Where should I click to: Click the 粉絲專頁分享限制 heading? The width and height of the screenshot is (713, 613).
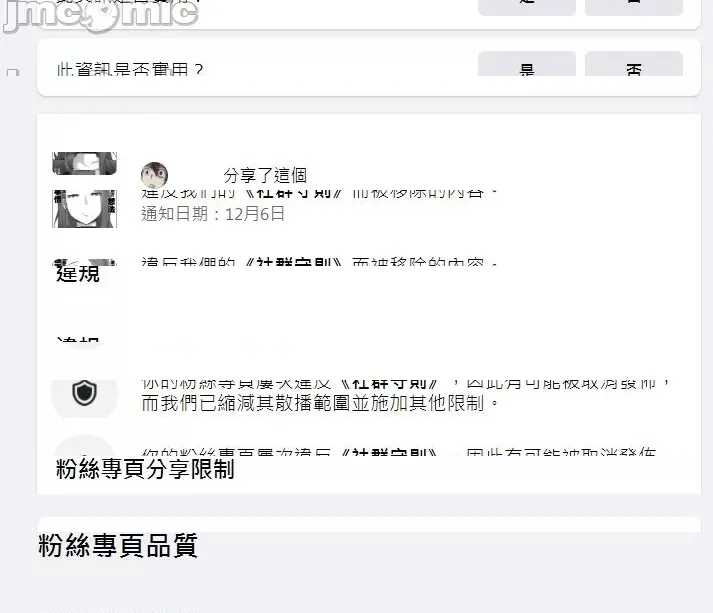point(145,469)
